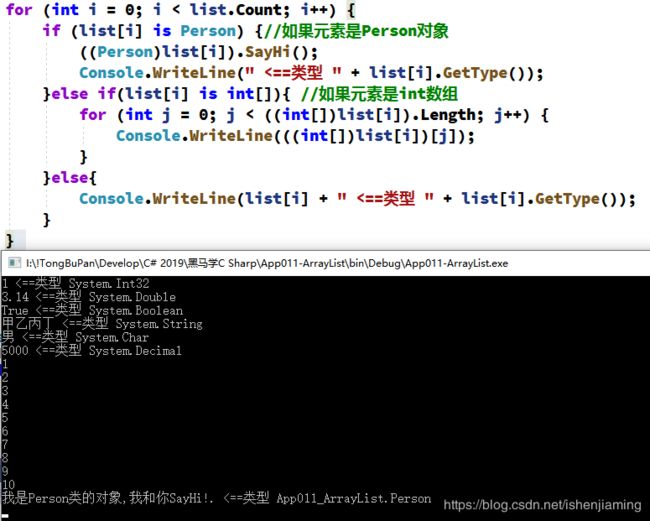Click the standalone '}else{' line
The height and width of the screenshot is (521, 650).
pyautogui.click(x=70, y=178)
